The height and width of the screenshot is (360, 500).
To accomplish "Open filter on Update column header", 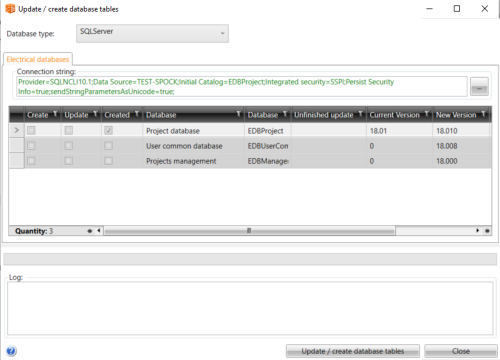I will [x=95, y=114].
